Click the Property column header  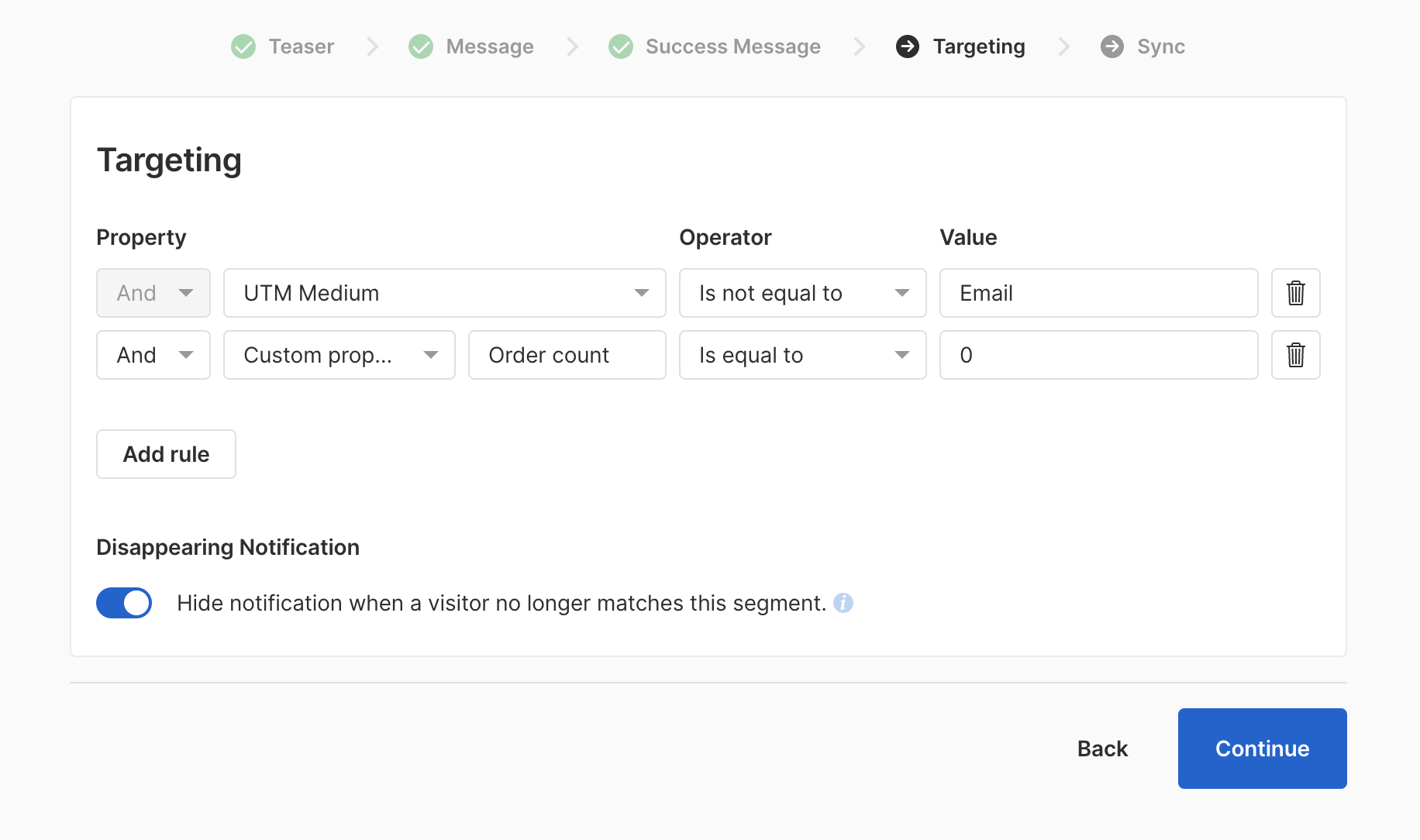(x=141, y=237)
